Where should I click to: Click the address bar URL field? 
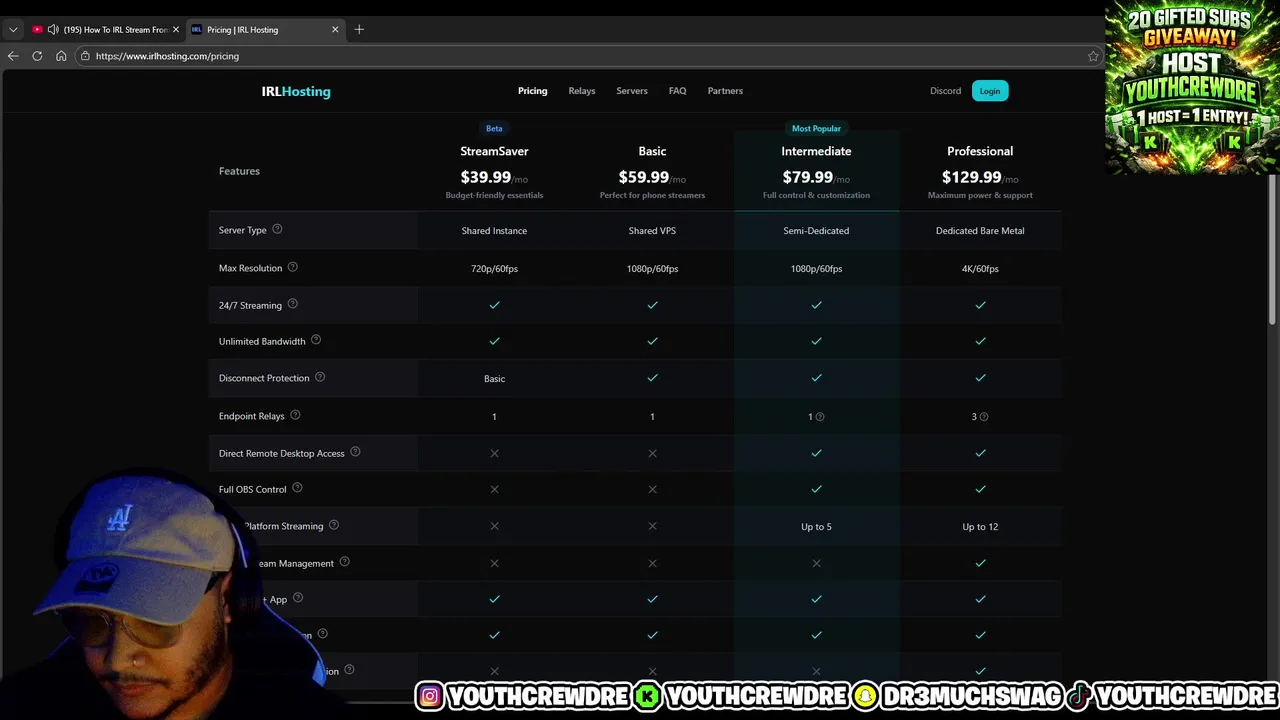(590, 56)
